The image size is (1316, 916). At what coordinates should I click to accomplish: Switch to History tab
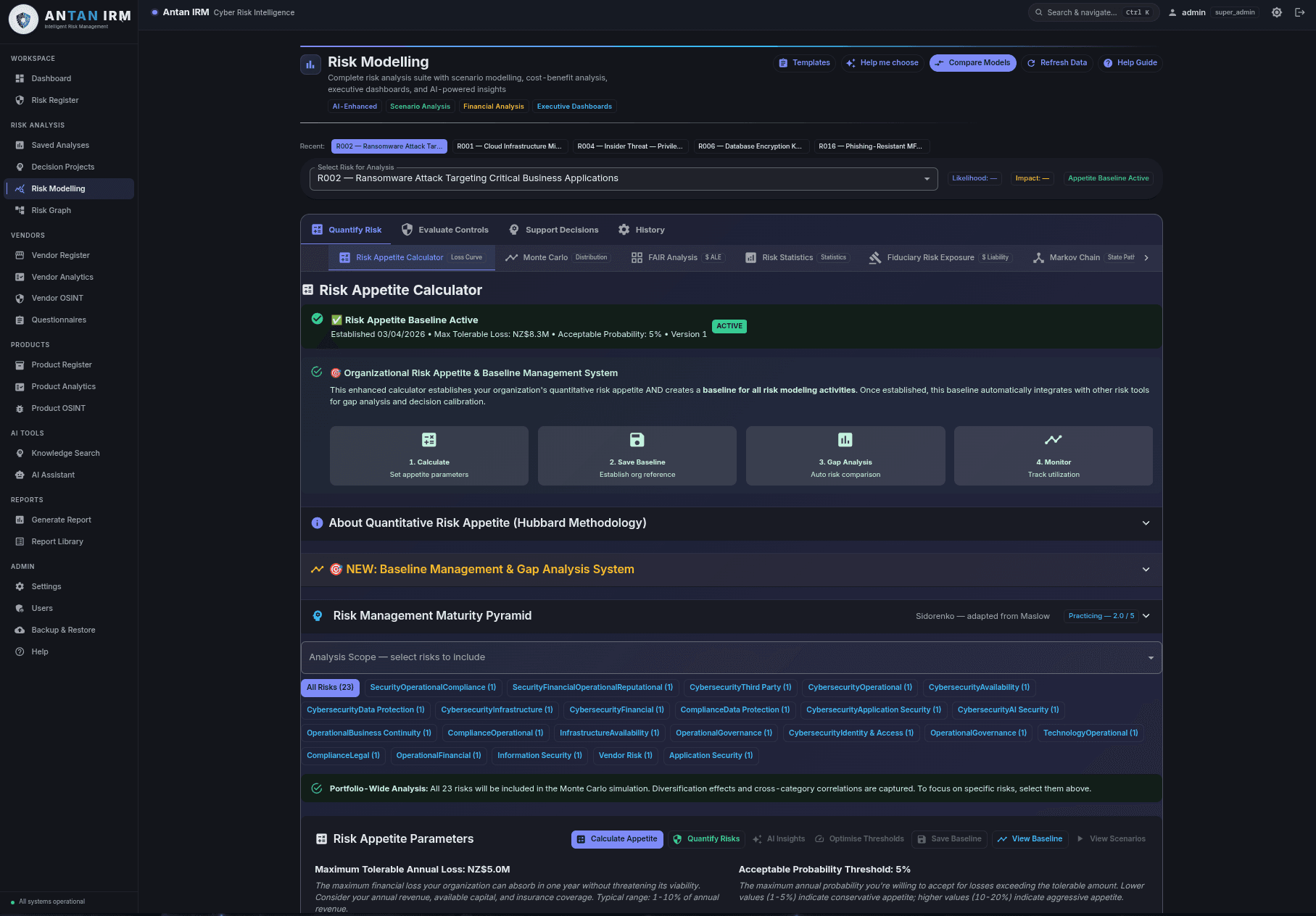tap(642, 230)
